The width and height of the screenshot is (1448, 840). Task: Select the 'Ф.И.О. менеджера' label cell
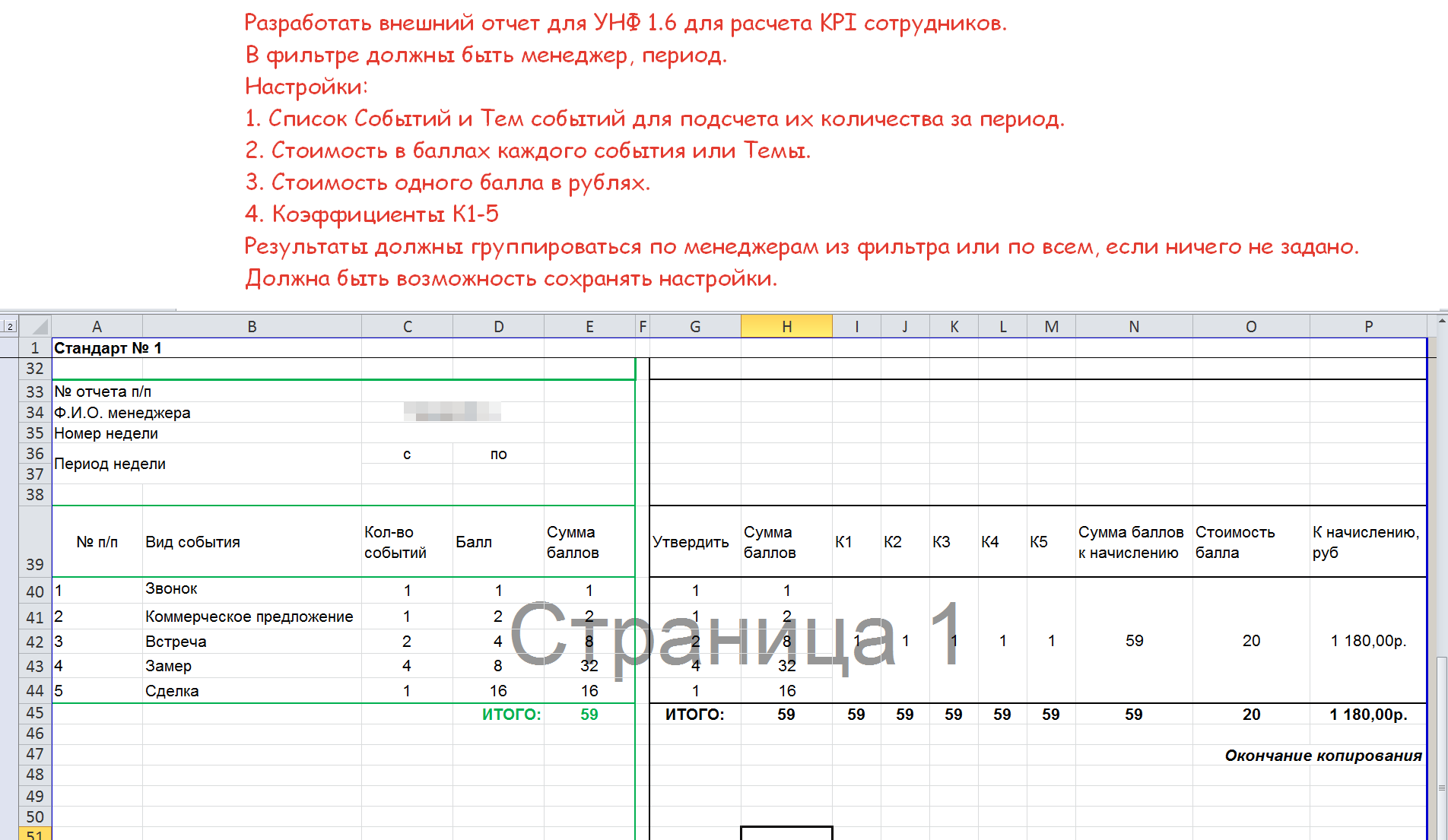(x=122, y=413)
